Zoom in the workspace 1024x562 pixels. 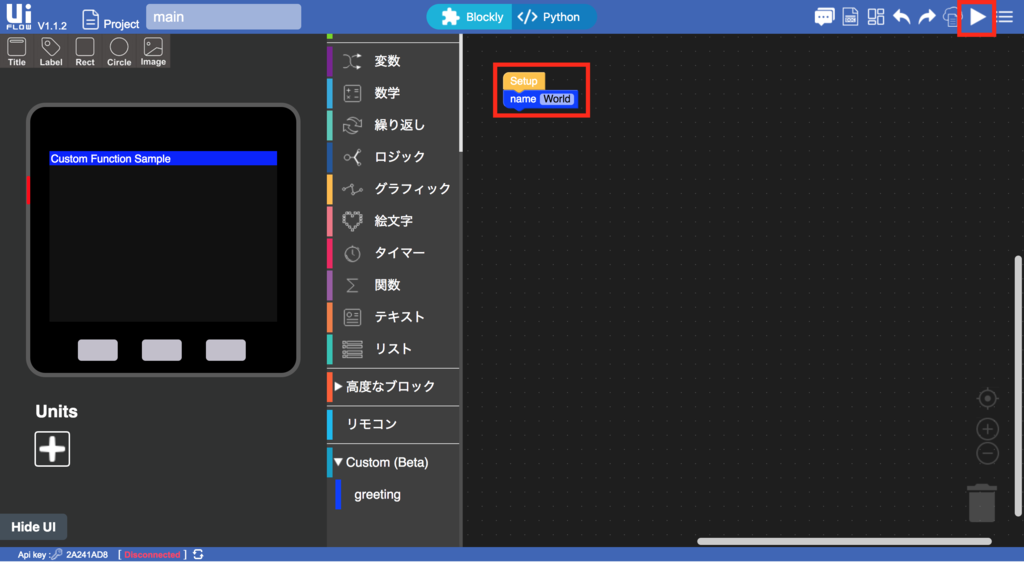[x=987, y=429]
